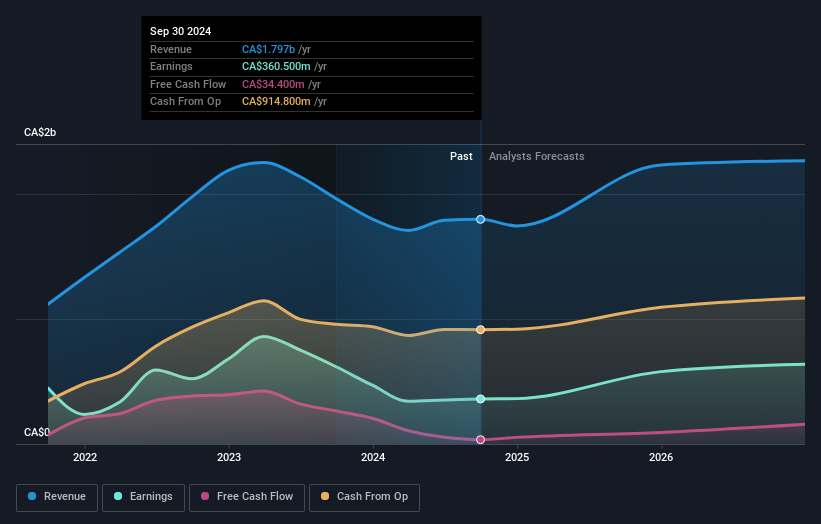Screen dimensions: 821x524
Task: Click the Revenue value CA$1.797b in tooltip
Action: [268, 49]
